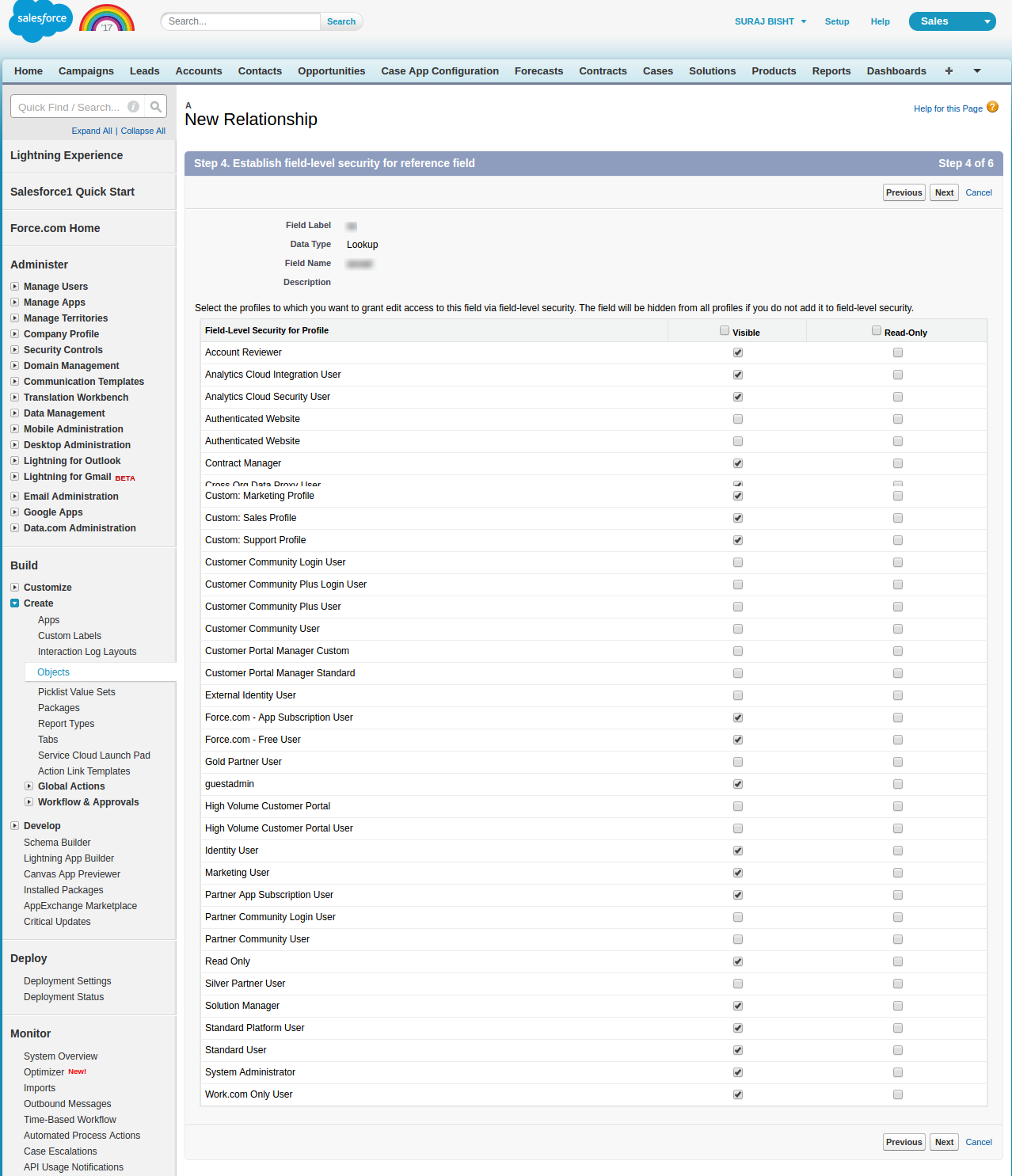Click the orange help question mark icon
Screen dimensions: 1012x1176
click(x=992, y=108)
